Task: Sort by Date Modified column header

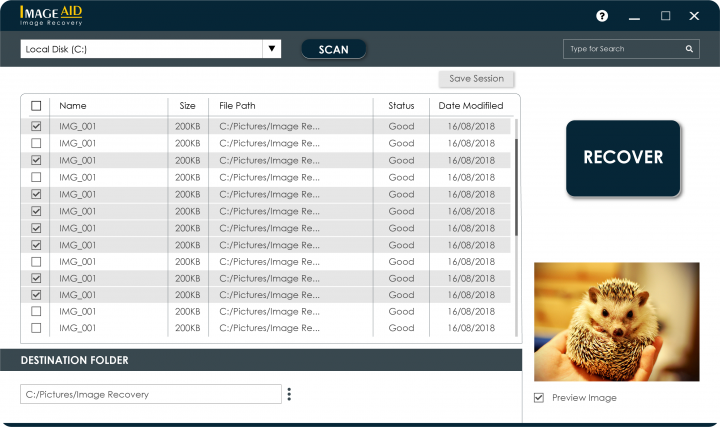Action: pos(471,106)
